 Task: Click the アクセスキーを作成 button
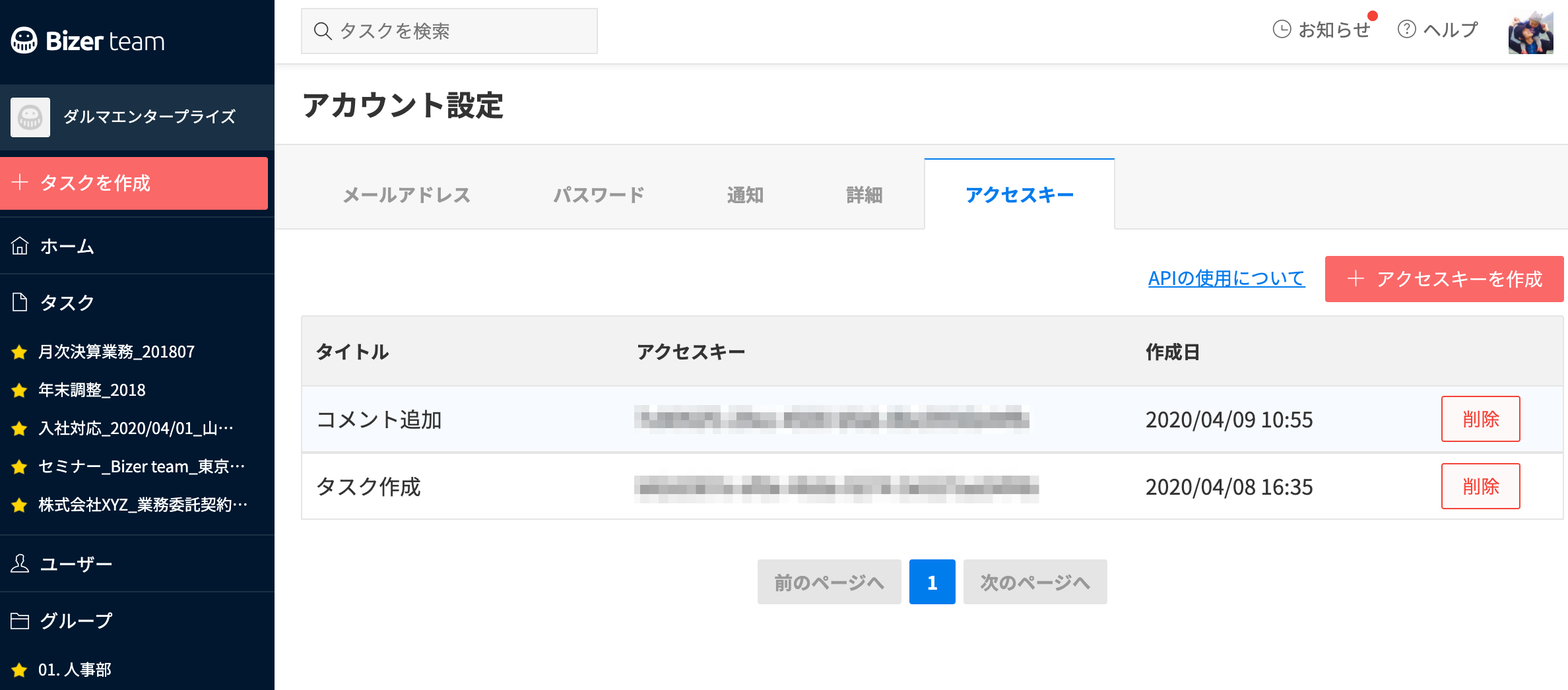pyautogui.click(x=1444, y=279)
